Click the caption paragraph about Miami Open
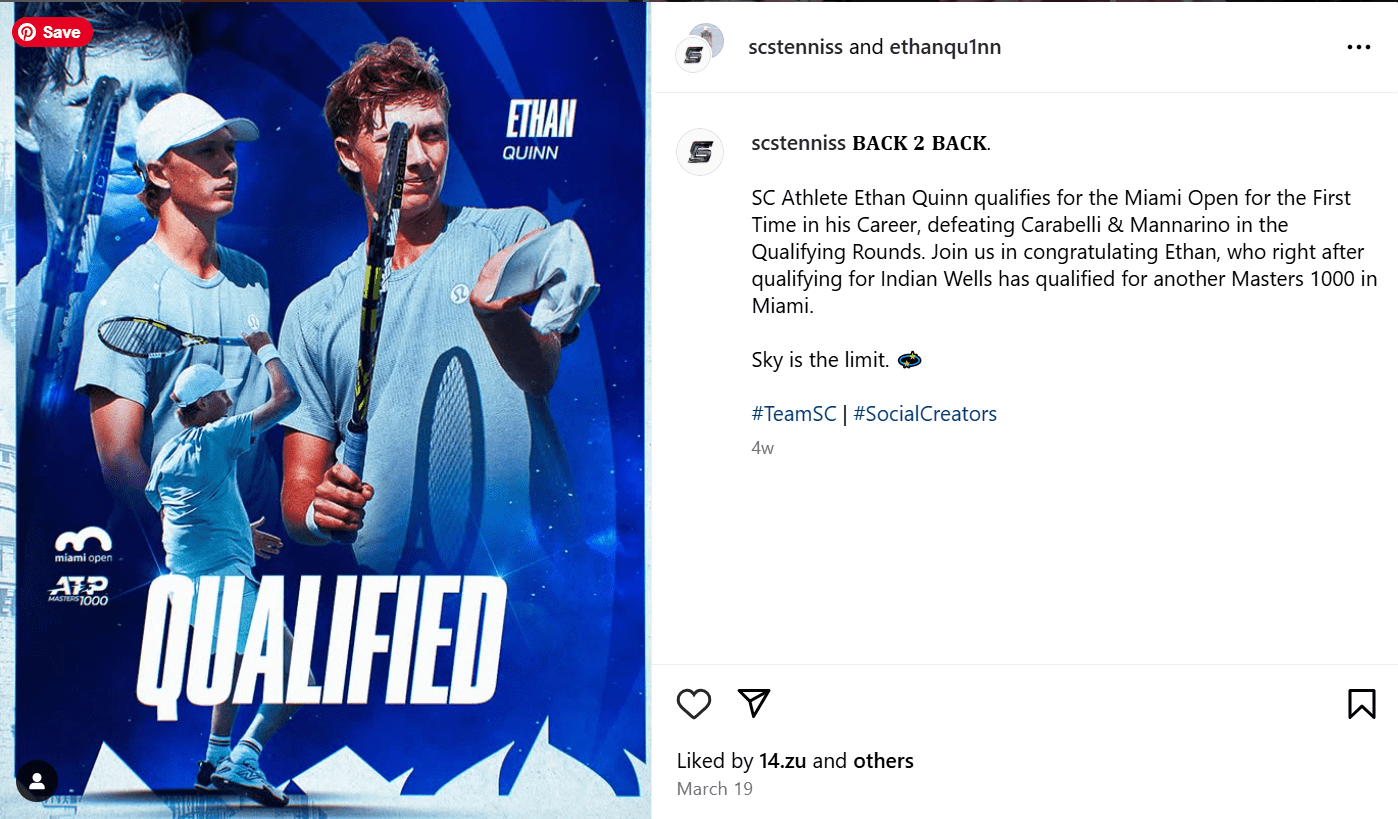The image size is (1398, 819). 1050,252
